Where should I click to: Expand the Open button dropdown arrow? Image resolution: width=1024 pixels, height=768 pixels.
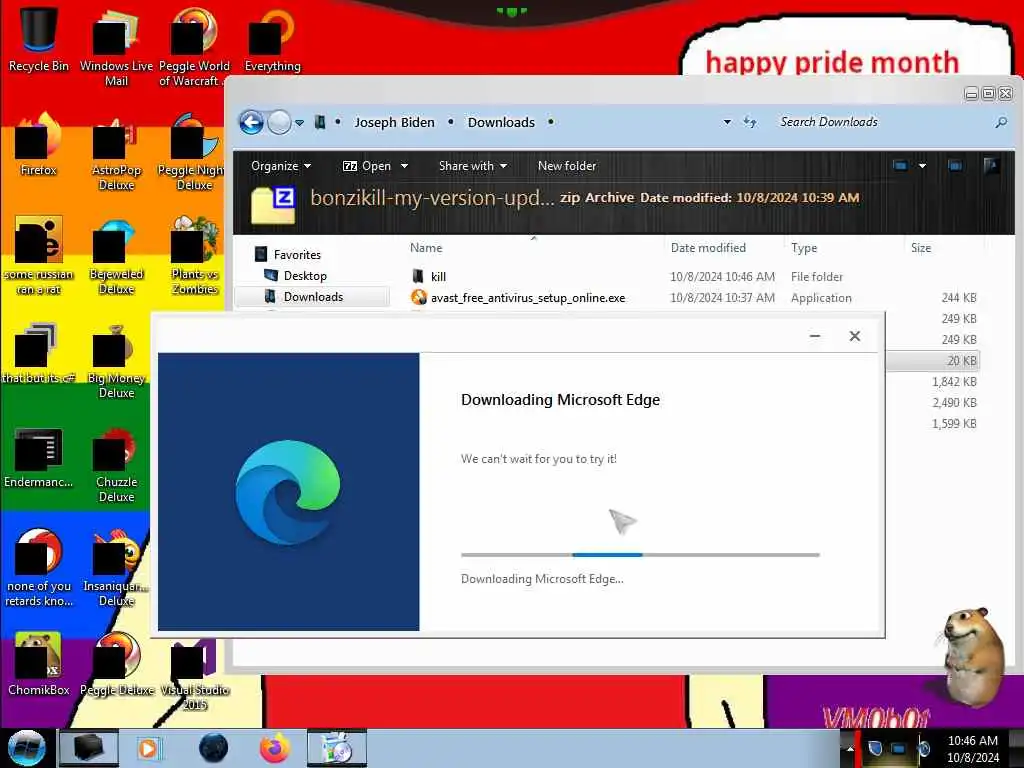404,166
